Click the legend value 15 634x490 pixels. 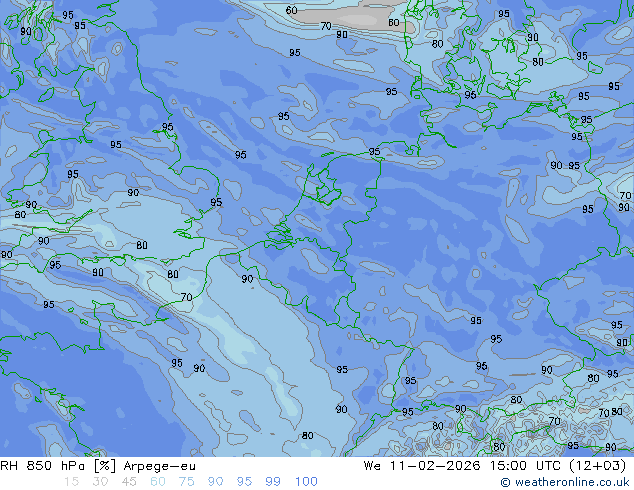pyautogui.click(x=71, y=482)
